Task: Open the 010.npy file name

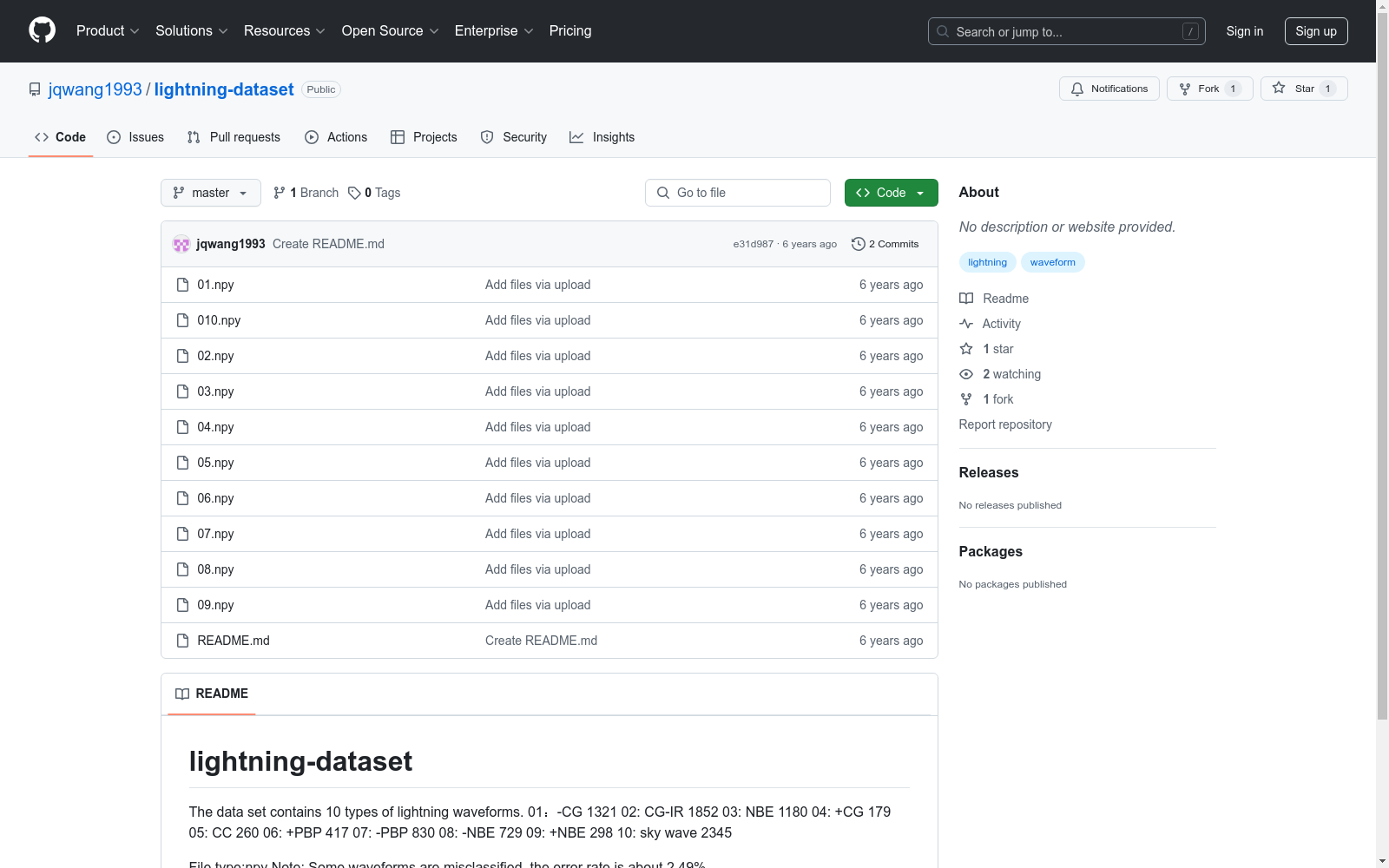Action: [219, 320]
